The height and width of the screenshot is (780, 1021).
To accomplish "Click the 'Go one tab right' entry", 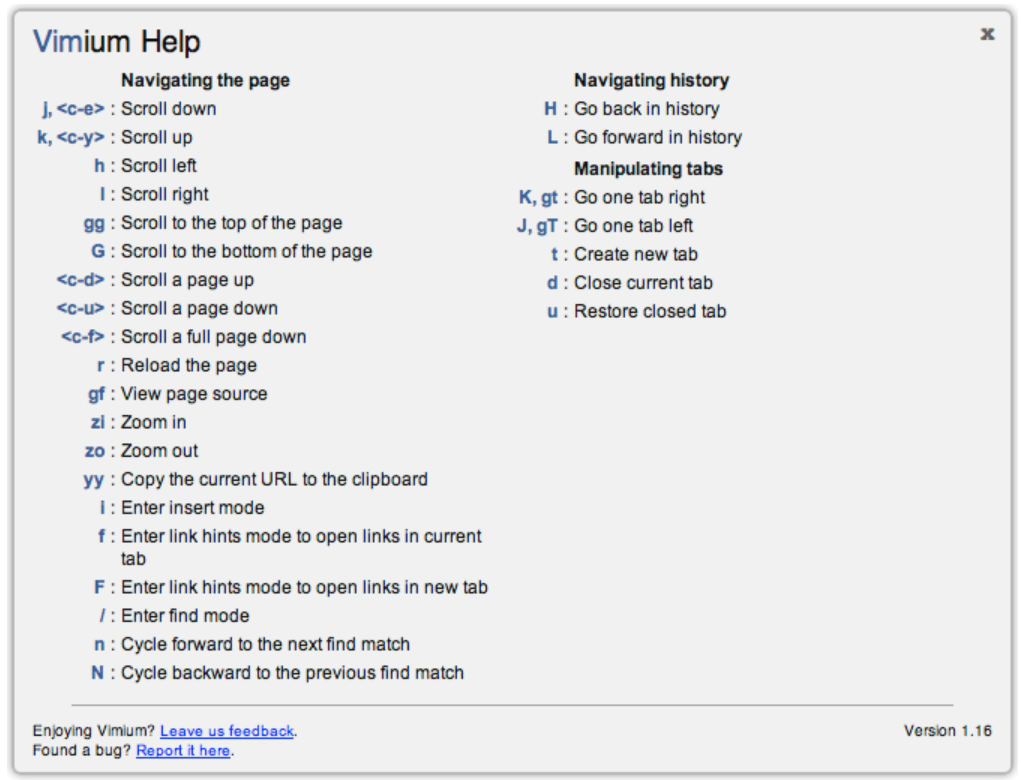I will coord(639,197).
